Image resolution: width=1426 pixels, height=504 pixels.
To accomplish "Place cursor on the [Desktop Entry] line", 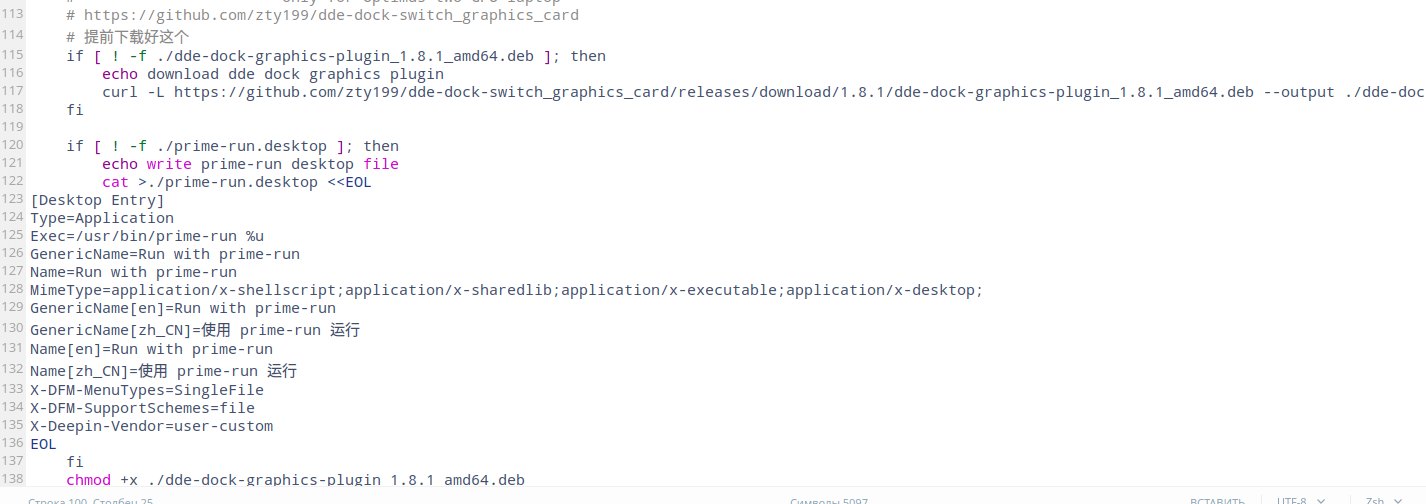I will click(97, 200).
